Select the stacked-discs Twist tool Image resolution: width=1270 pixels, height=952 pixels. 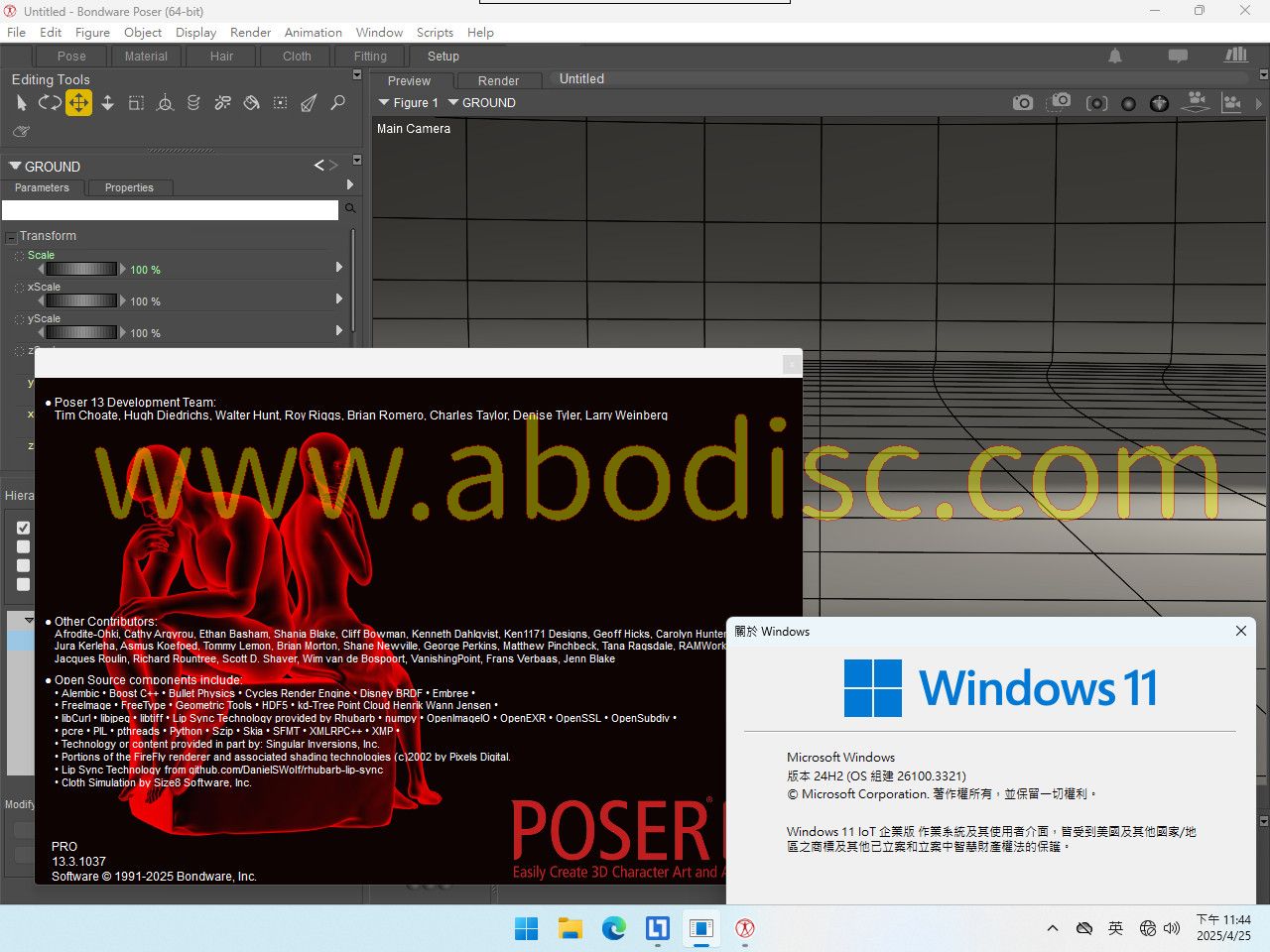(193, 102)
